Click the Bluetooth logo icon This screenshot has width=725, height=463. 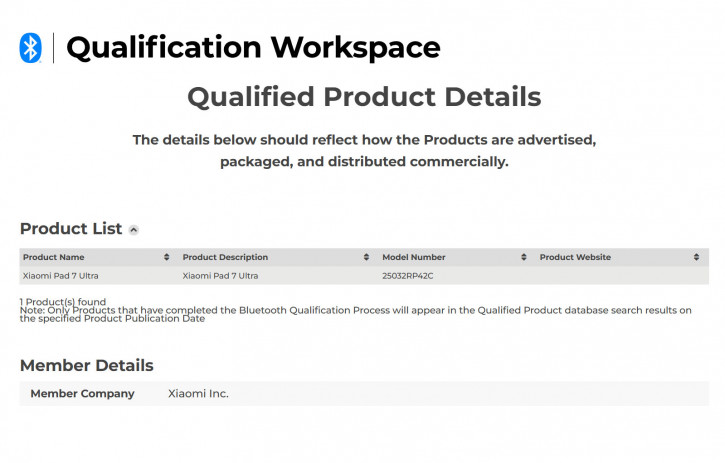(x=31, y=48)
